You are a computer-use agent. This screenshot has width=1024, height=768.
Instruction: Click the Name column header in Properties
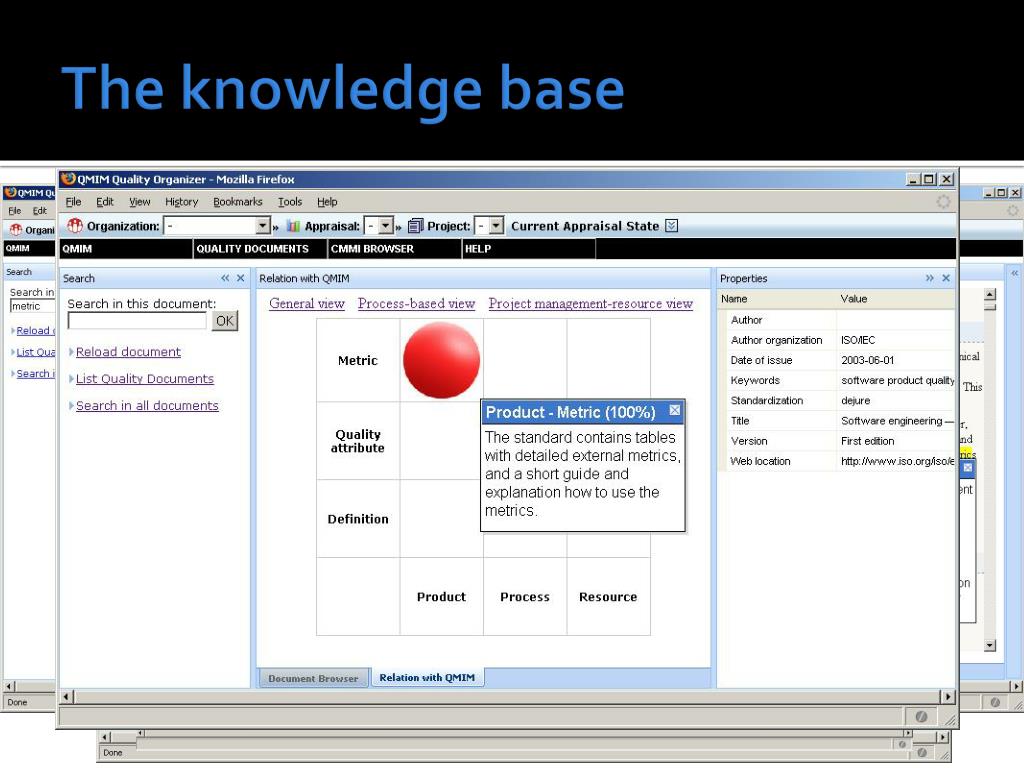coord(777,298)
